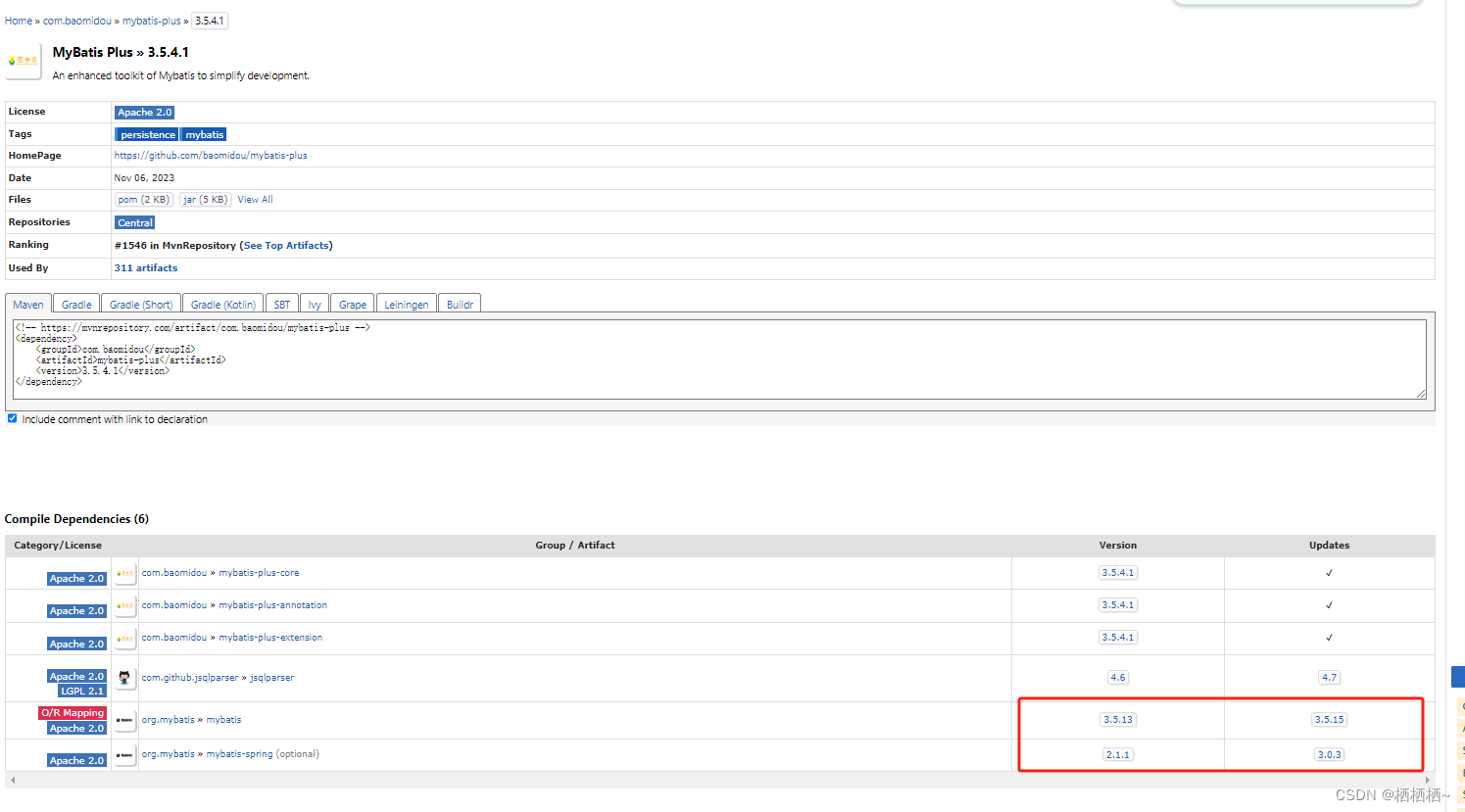
Task: Switch to the Gradle (Kotlin) tab
Action: pos(222,304)
